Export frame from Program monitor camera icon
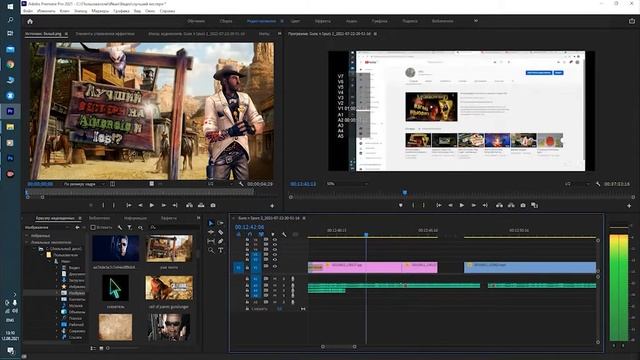640x360 pixels. (x=523, y=205)
